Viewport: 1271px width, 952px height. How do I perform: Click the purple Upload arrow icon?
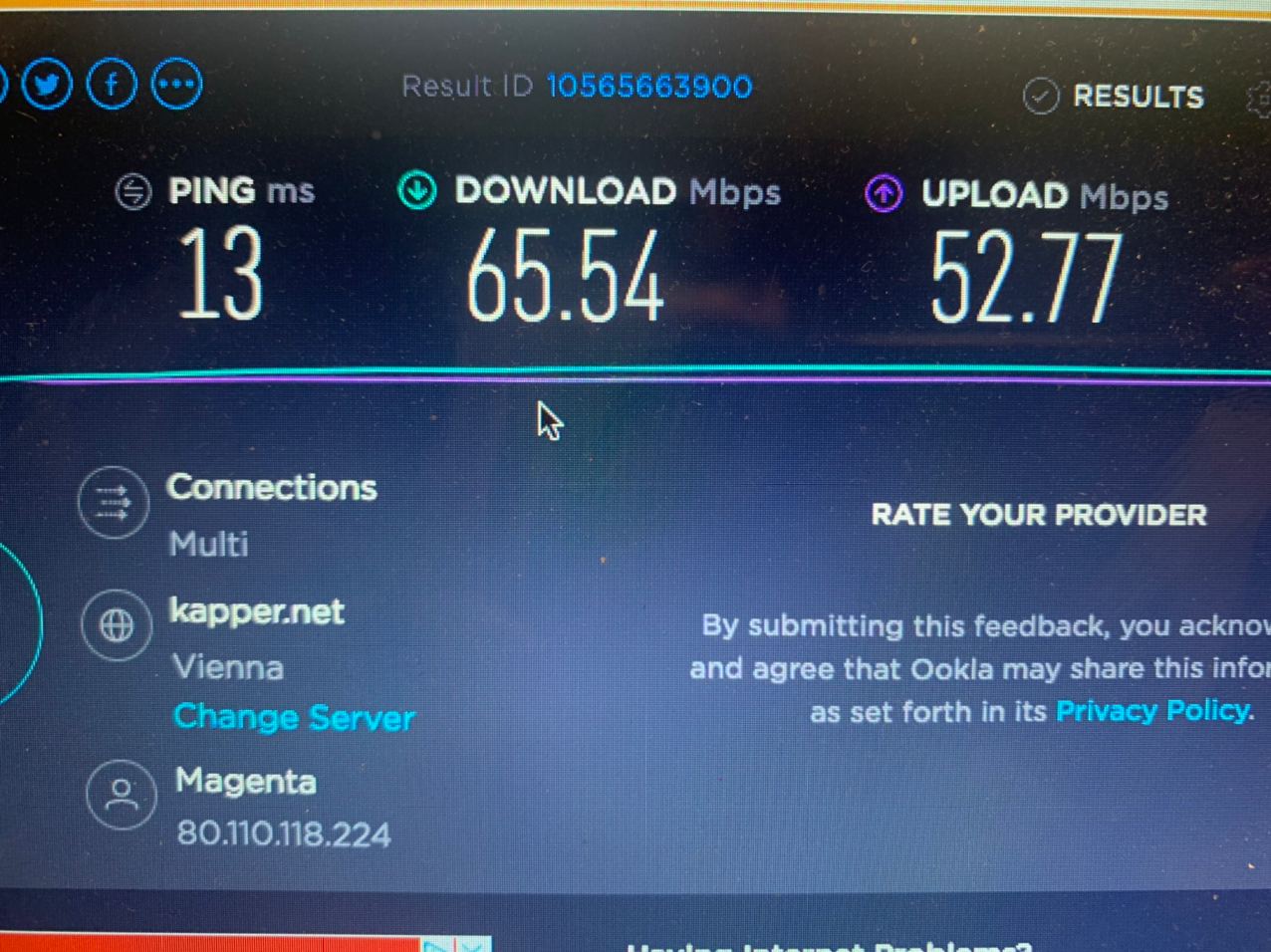(x=884, y=193)
